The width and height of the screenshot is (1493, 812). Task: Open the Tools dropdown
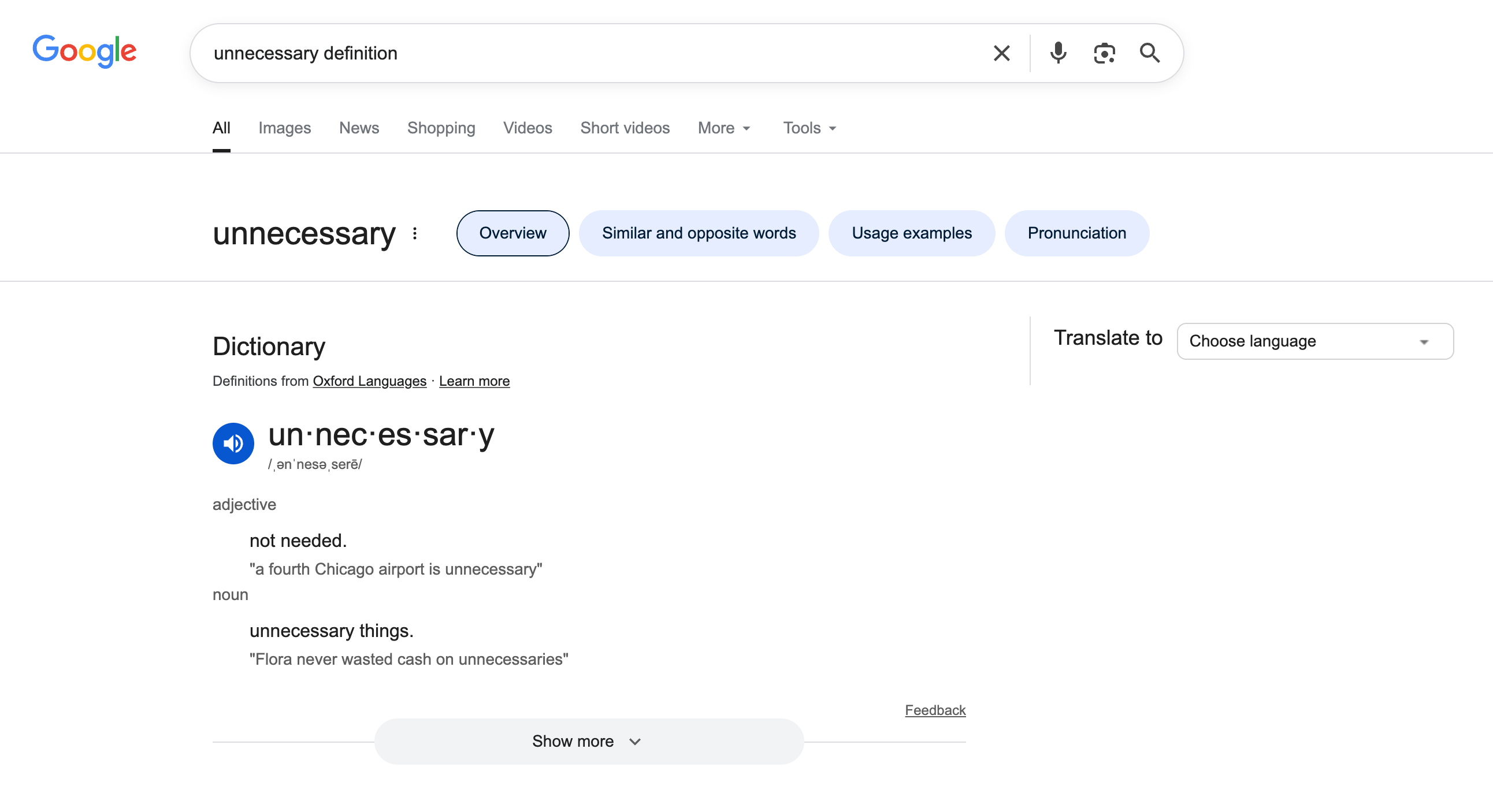pyautogui.click(x=808, y=128)
